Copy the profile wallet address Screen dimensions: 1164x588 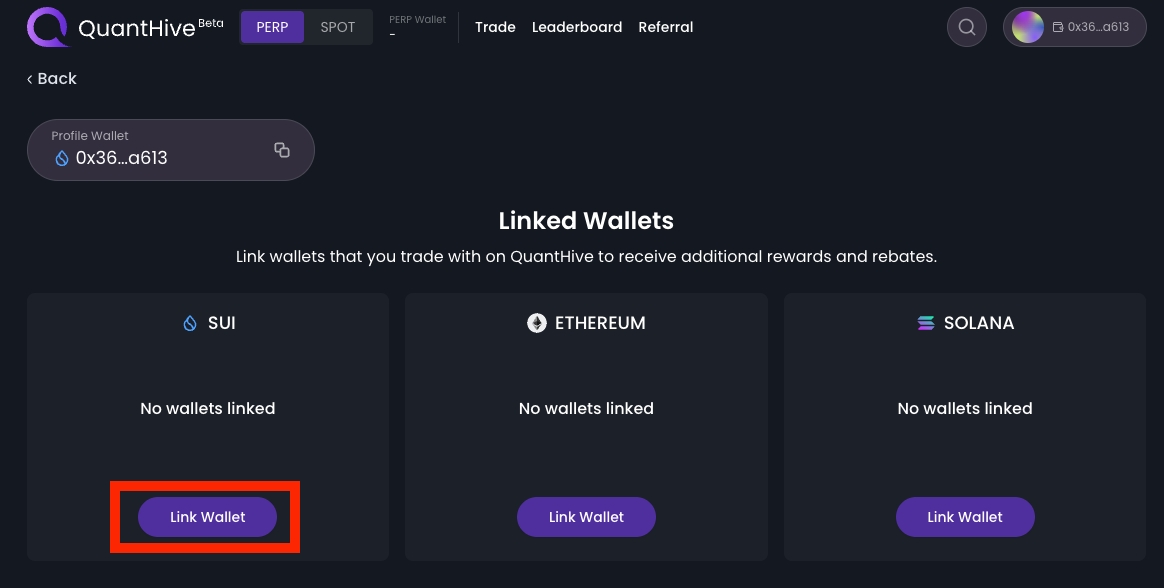tap(282, 150)
